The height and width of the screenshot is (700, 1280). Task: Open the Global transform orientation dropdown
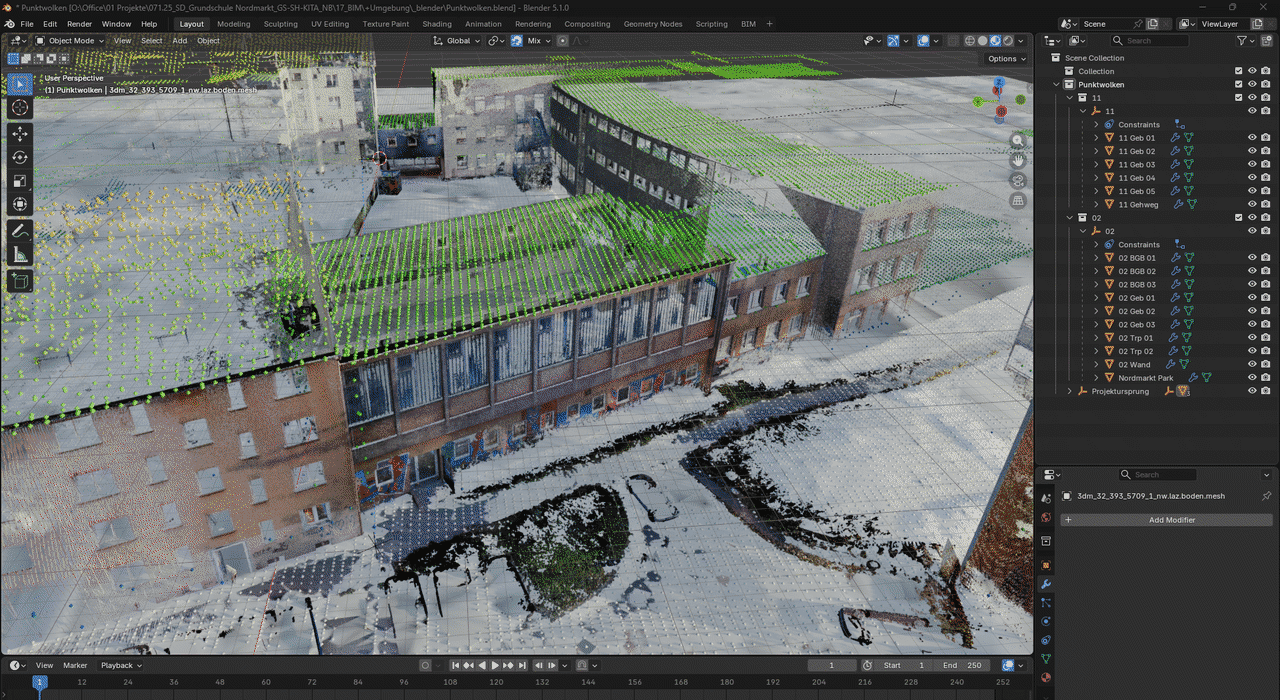pos(456,41)
